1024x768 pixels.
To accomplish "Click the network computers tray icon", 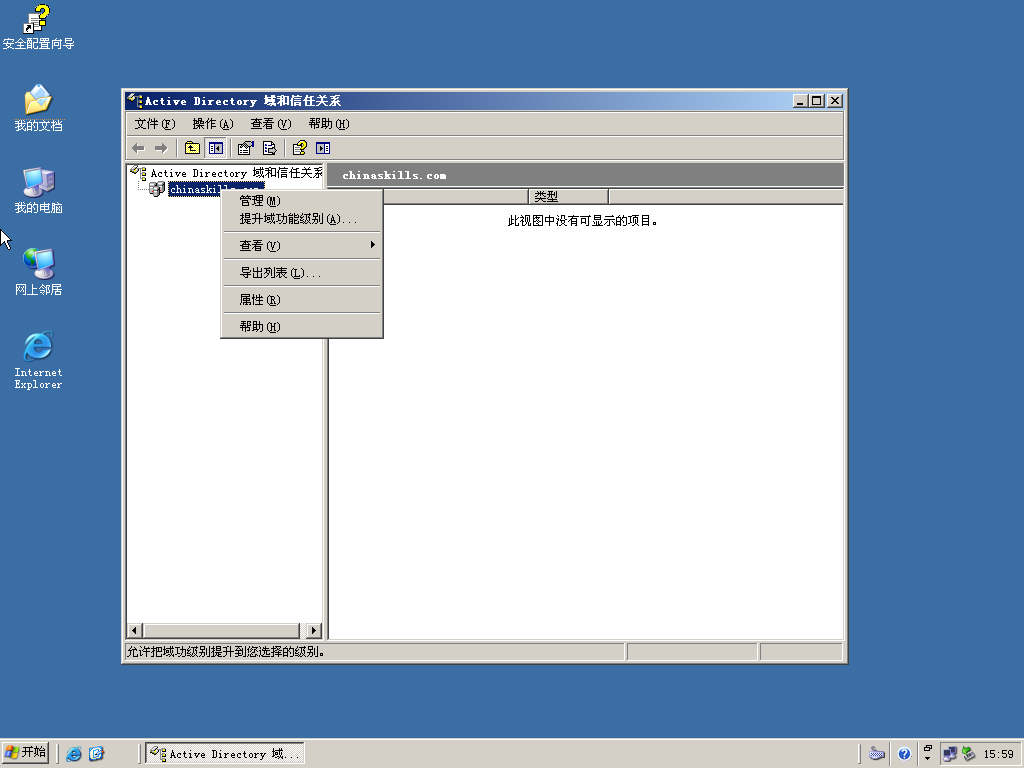I will tap(950, 754).
